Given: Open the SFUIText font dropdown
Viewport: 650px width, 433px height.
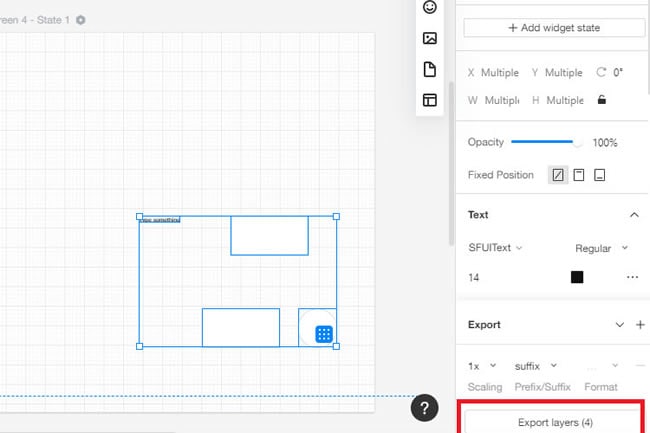Looking at the screenshot, I should pyautogui.click(x=495, y=248).
